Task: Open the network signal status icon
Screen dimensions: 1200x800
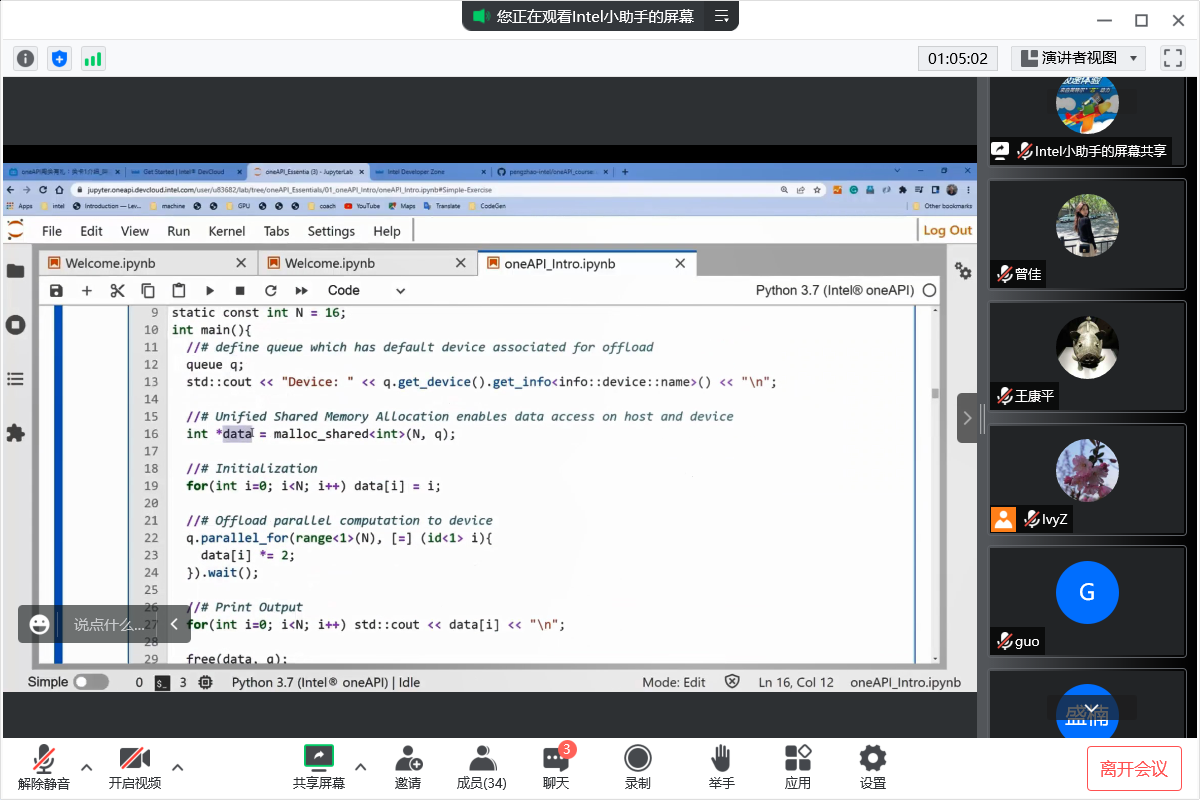Action: click(93, 58)
